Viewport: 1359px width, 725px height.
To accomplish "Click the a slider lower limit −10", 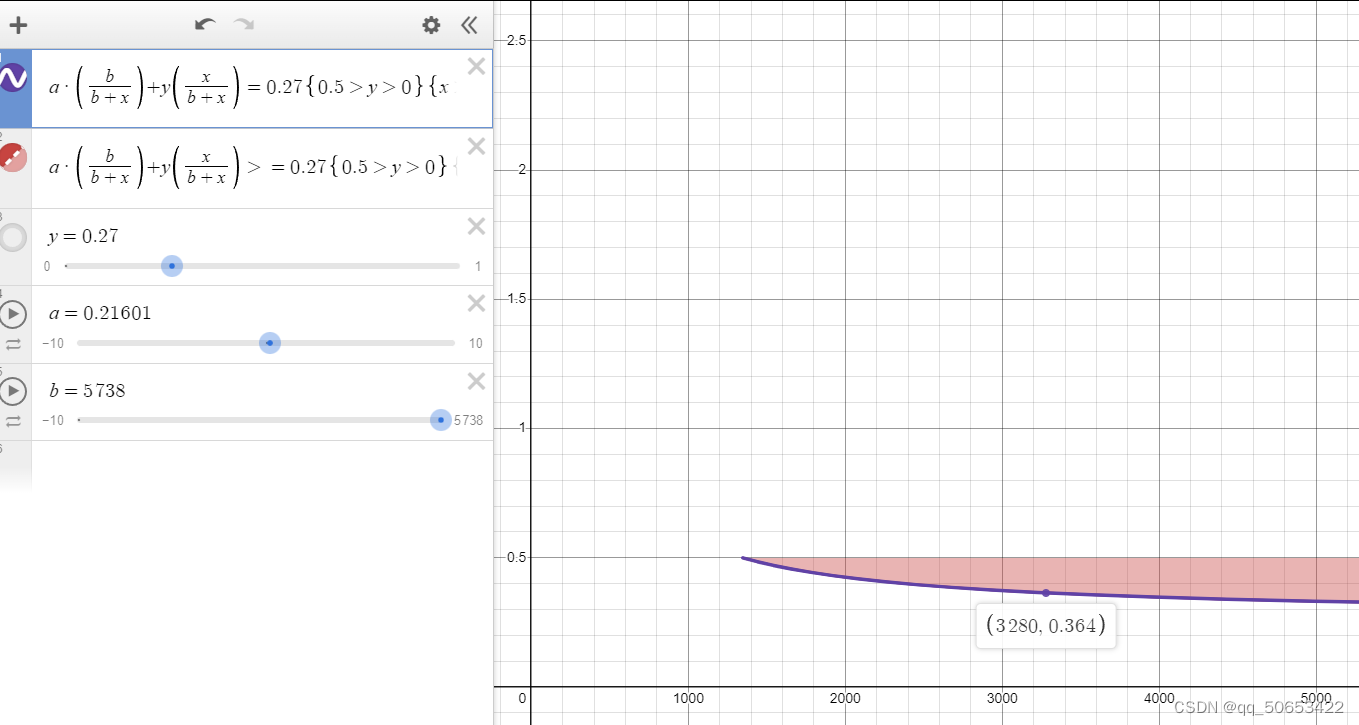I will [x=53, y=344].
